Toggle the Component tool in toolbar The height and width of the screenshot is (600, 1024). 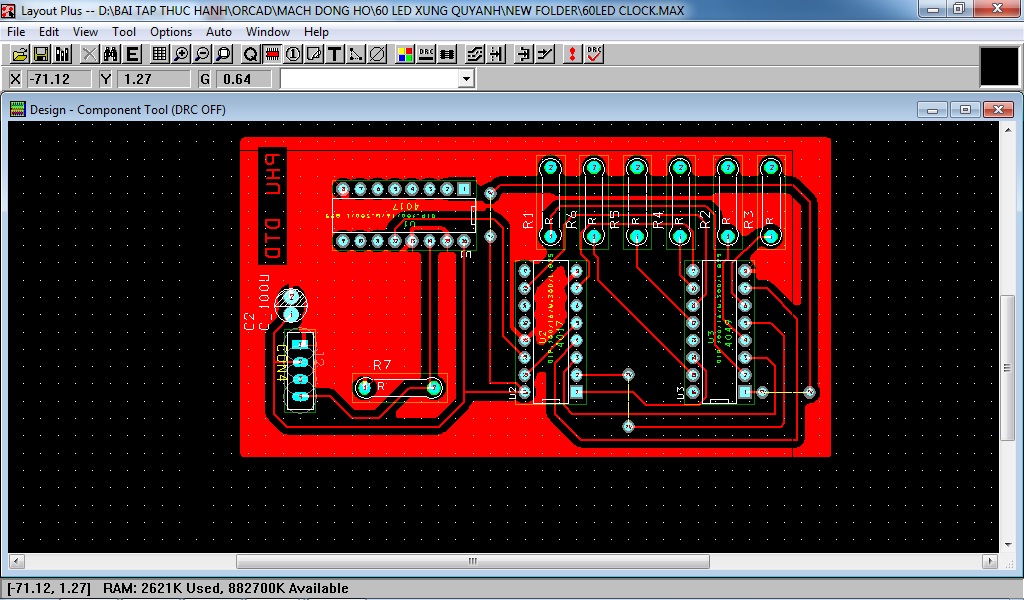point(271,54)
